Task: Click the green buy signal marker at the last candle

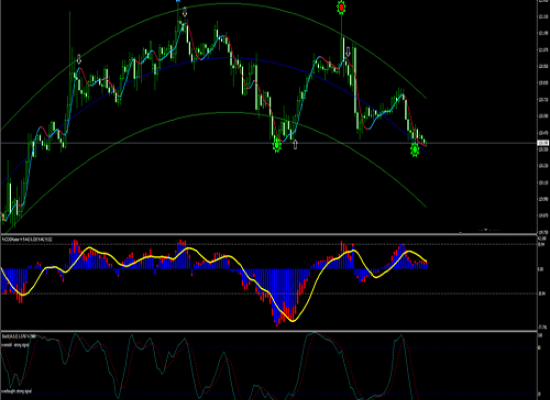Action: point(415,150)
